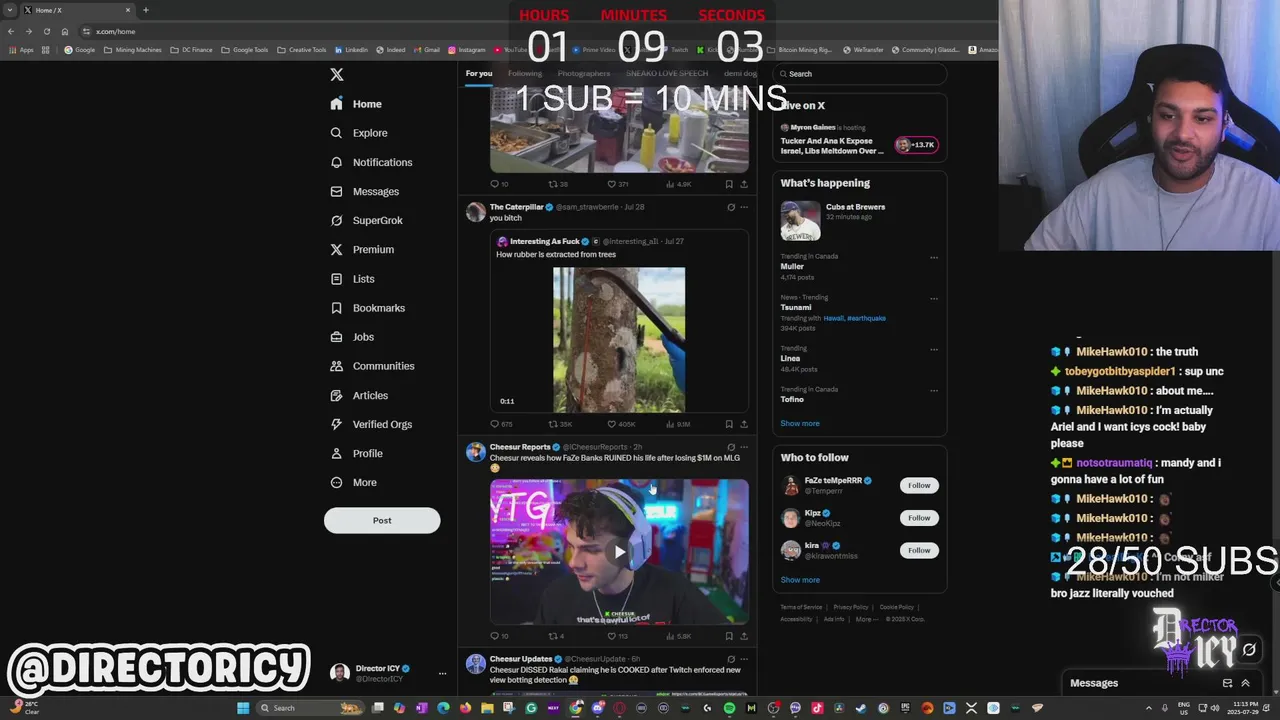Play the rubber extraction video
This screenshot has width=1280, height=720.
[619, 340]
